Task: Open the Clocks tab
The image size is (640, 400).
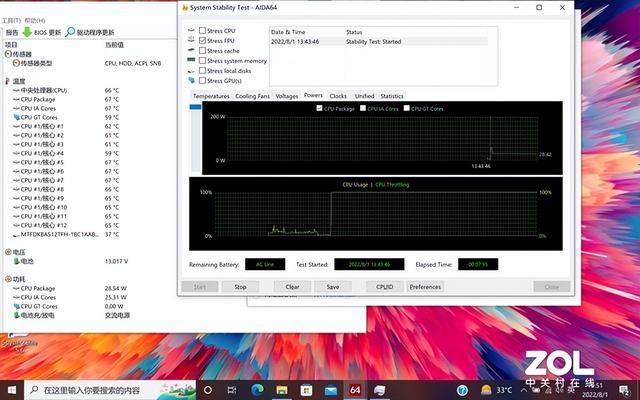Action: 338,96
